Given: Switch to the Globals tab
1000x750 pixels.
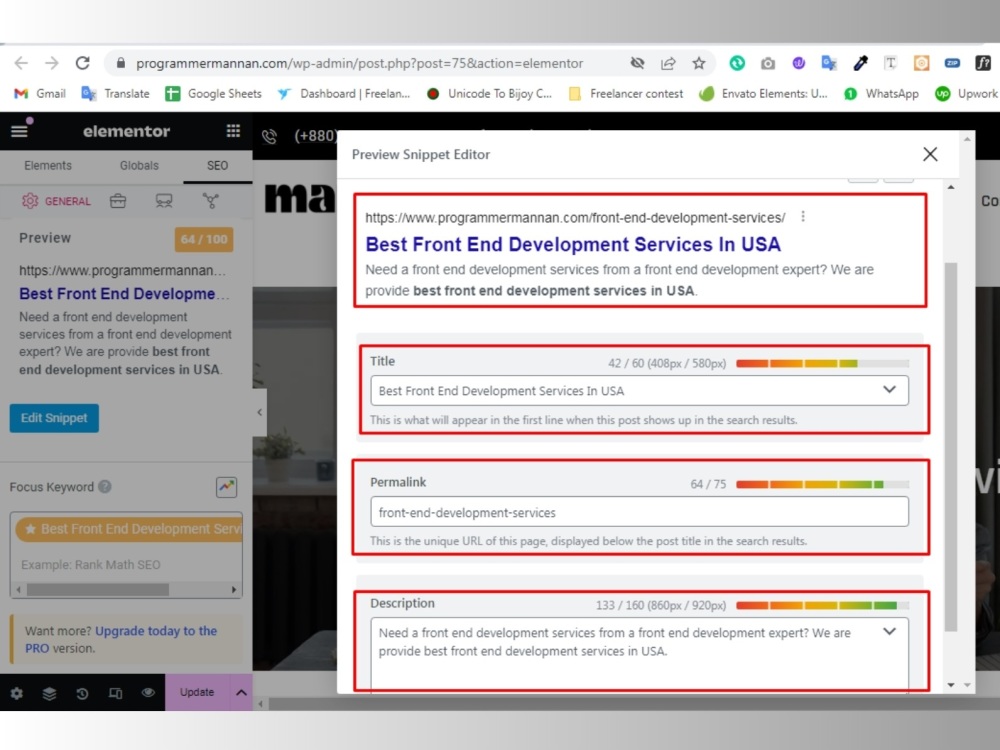Looking at the screenshot, I should (139, 165).
